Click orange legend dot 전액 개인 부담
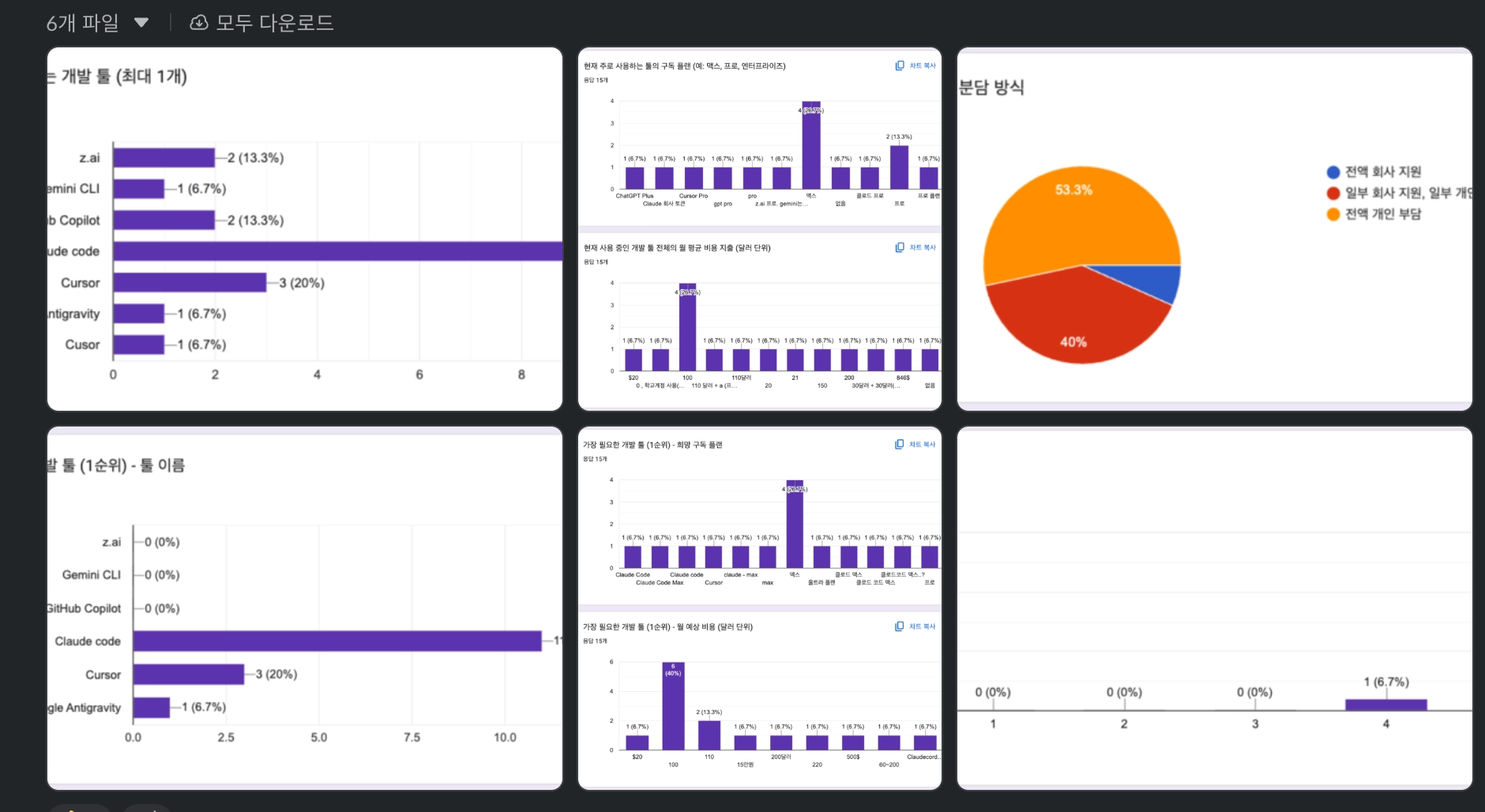The width and height of the screenshot is (1485, 812). (1333, 214)
